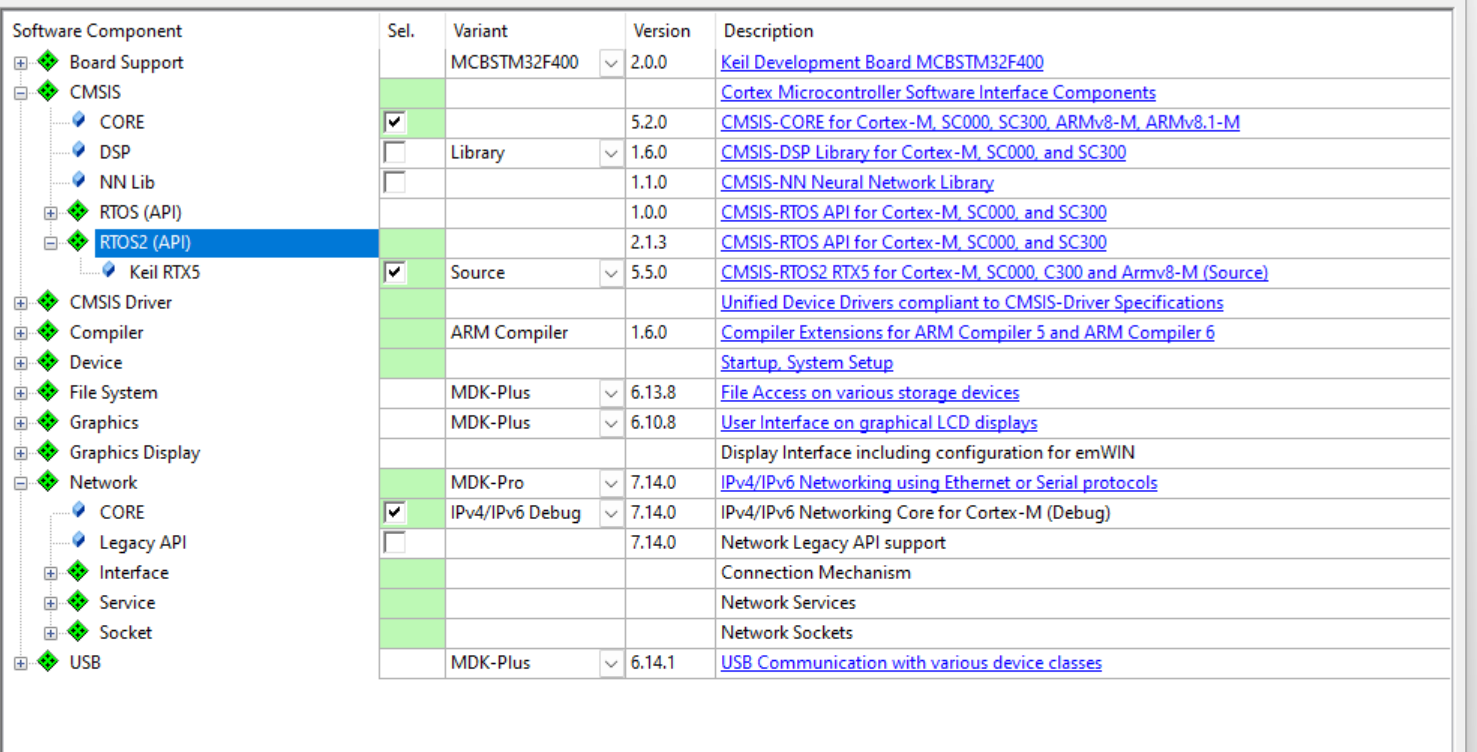Open File Access on various storage devices link

click(870, 392)
